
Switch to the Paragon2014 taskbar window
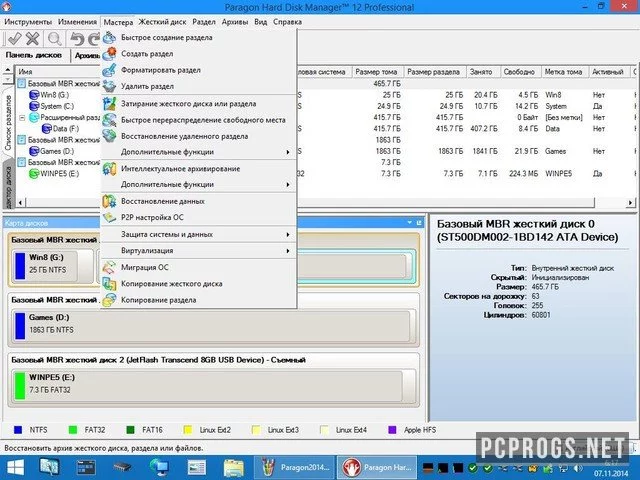coord(295,468)
